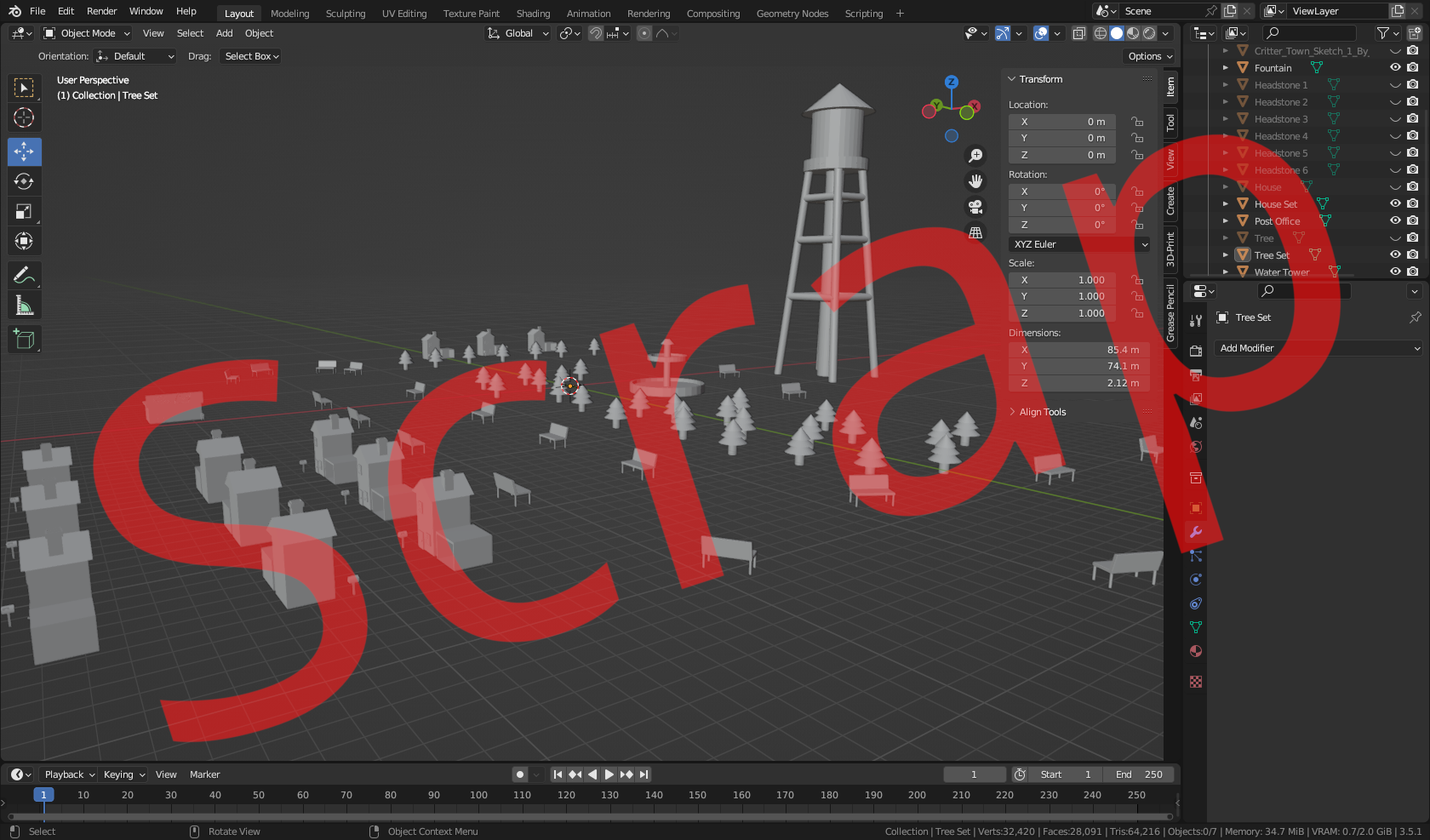This screenshot has height=840, width=1430.
Task: Open the World properties tab
Action: pos(1196,447)
